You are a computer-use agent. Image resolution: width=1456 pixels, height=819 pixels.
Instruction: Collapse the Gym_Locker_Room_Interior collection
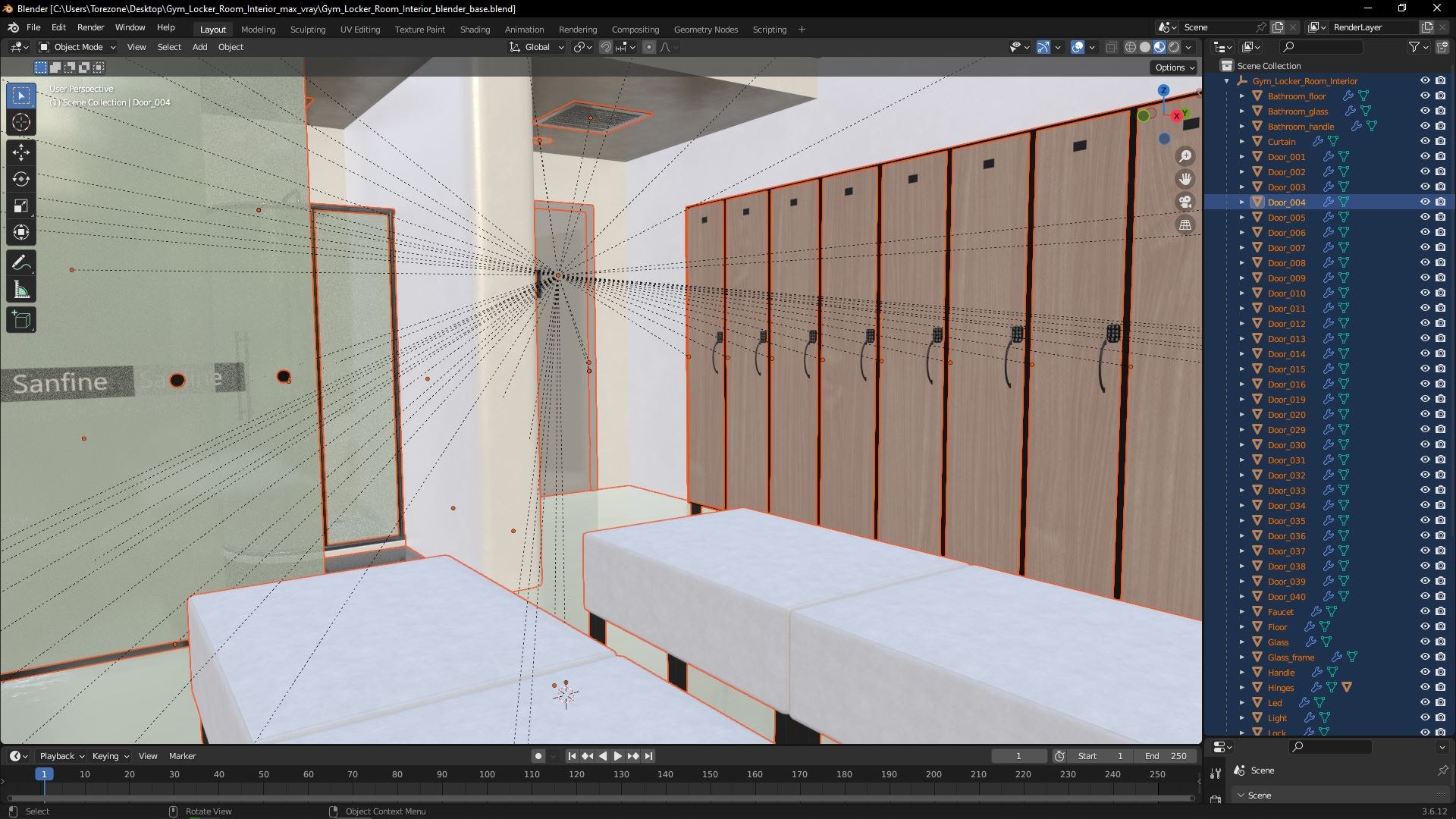tap(1227, 81)
